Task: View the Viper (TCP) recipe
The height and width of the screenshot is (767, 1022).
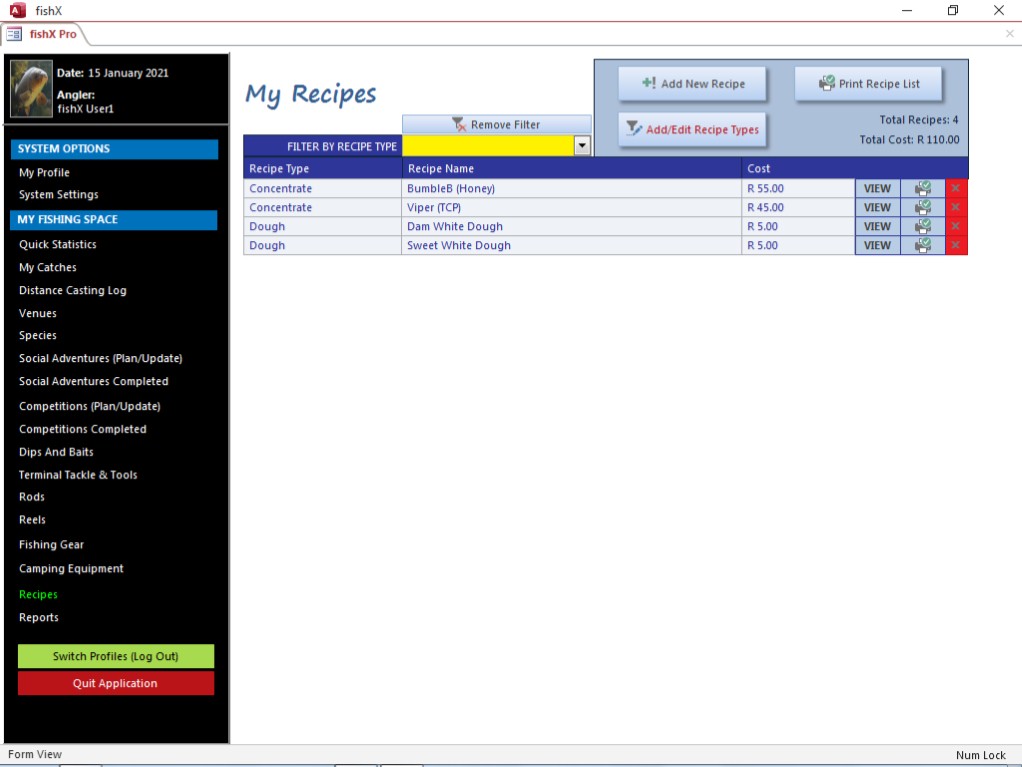Action: click(877, 207)
